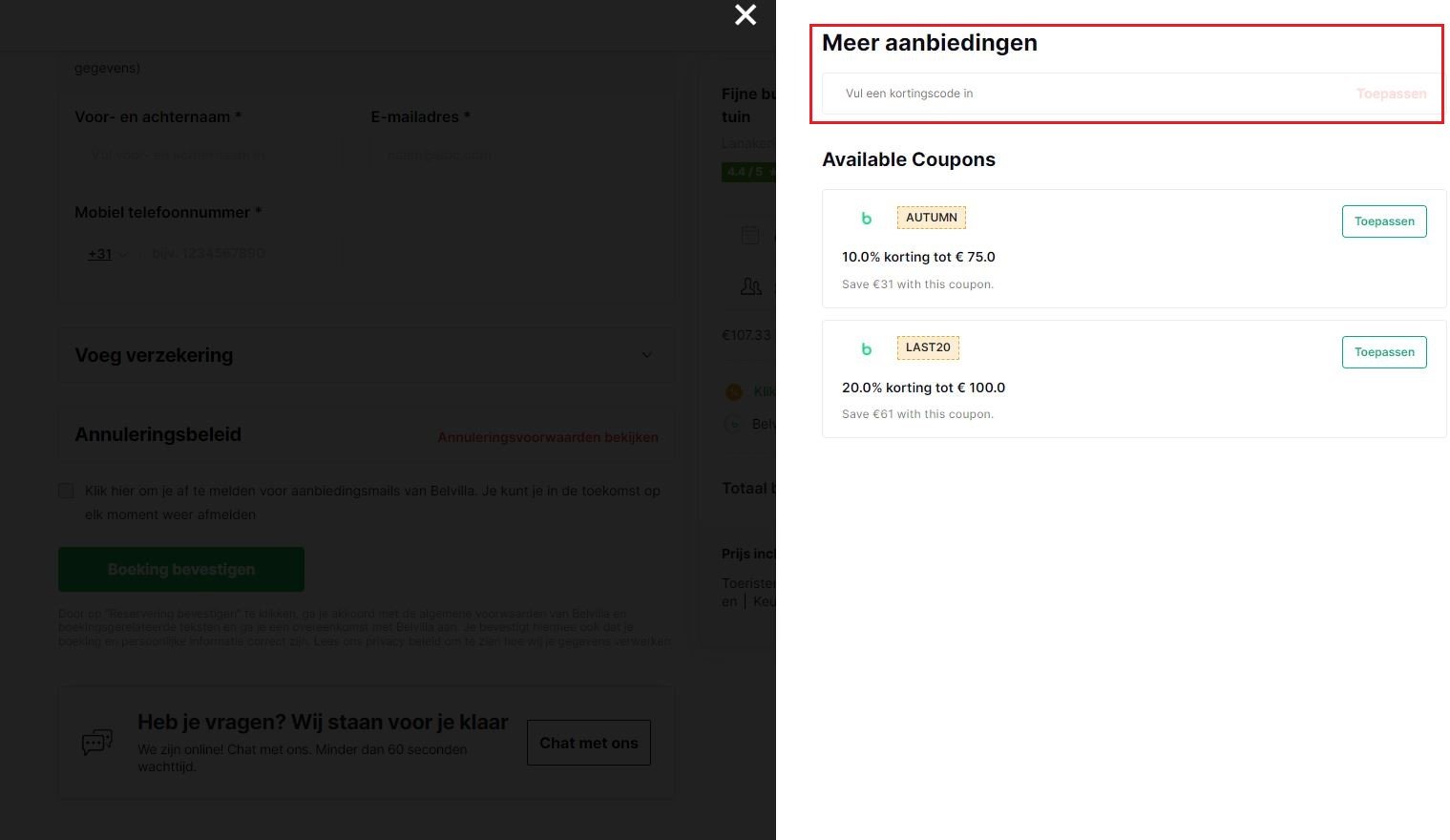The image size is (1450, 840).
Task: Click the green 4.4/5 rating badge
Action: point(748,172)
